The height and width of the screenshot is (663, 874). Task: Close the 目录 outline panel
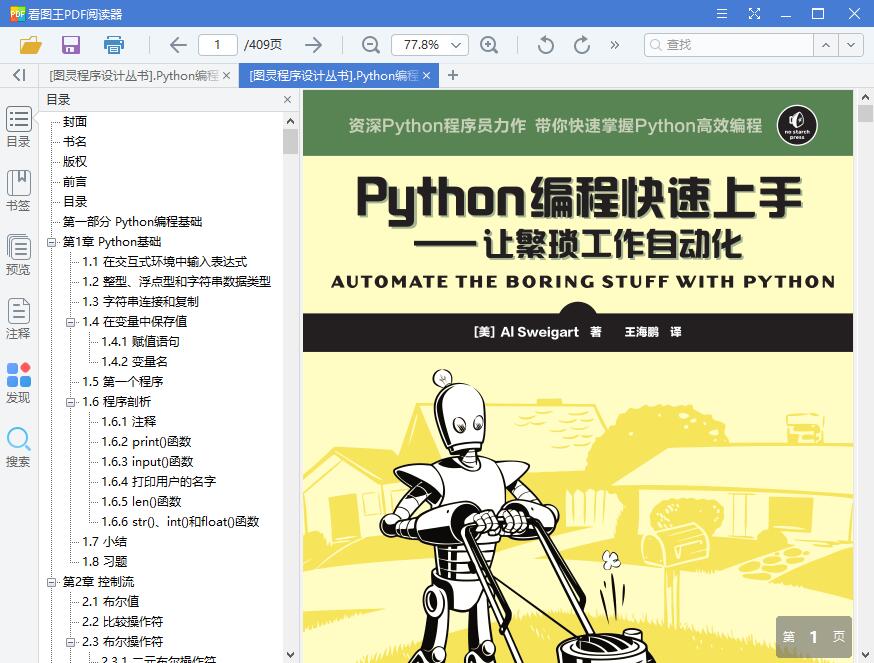[x=287, y=99]
